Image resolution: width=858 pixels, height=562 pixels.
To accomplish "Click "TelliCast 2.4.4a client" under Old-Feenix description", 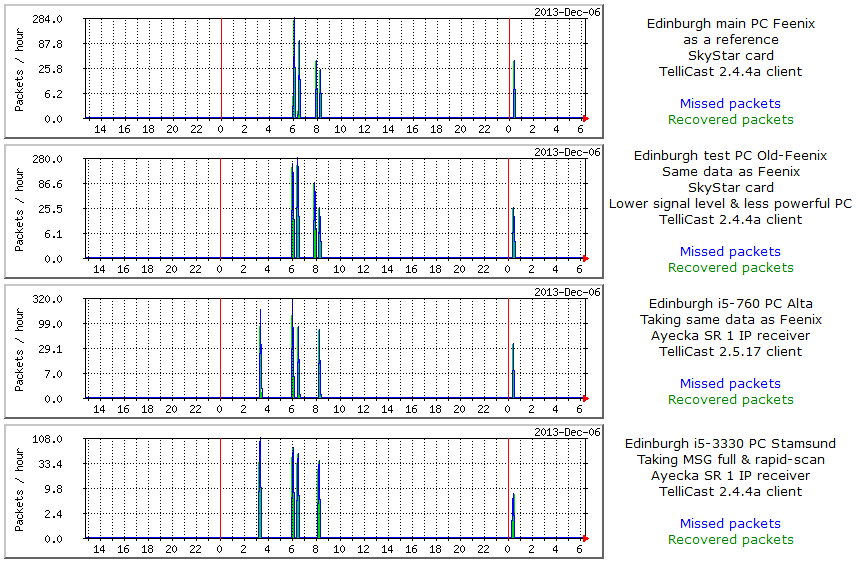I will 731,219.
